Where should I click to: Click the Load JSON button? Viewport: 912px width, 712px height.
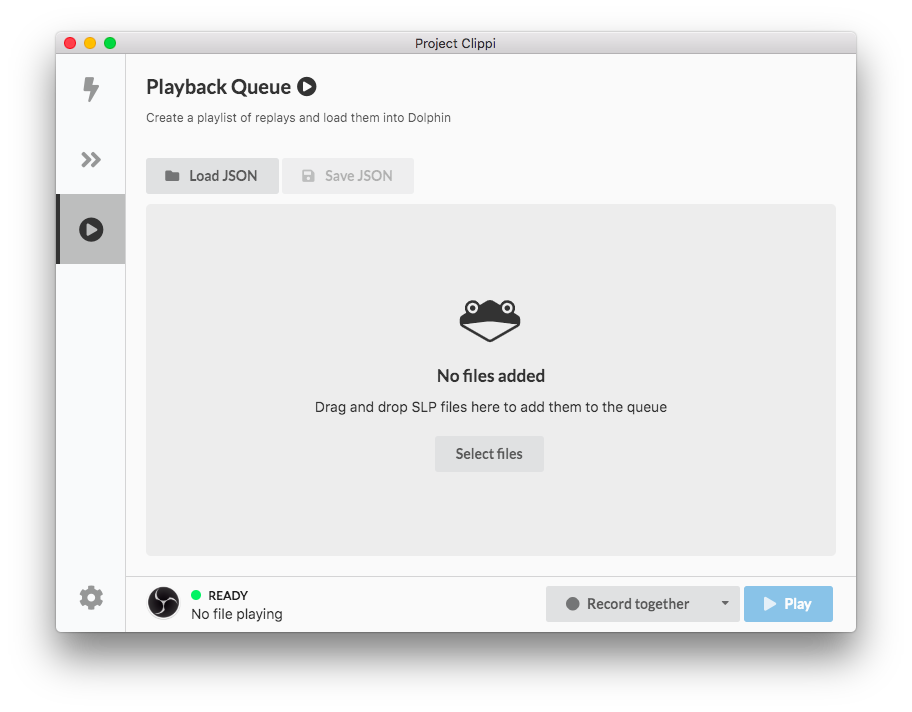tap(212, 176)
